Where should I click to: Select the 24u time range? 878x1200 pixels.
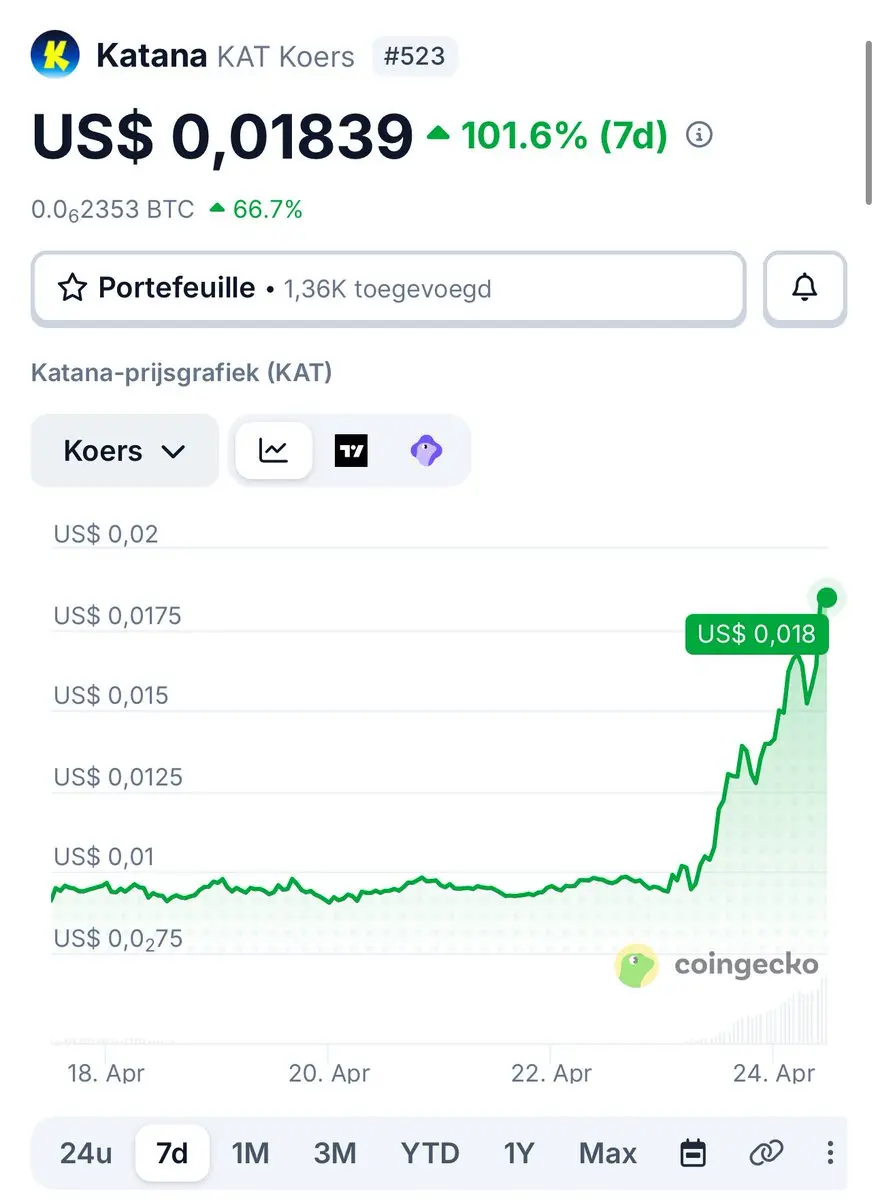(85, 1153)
